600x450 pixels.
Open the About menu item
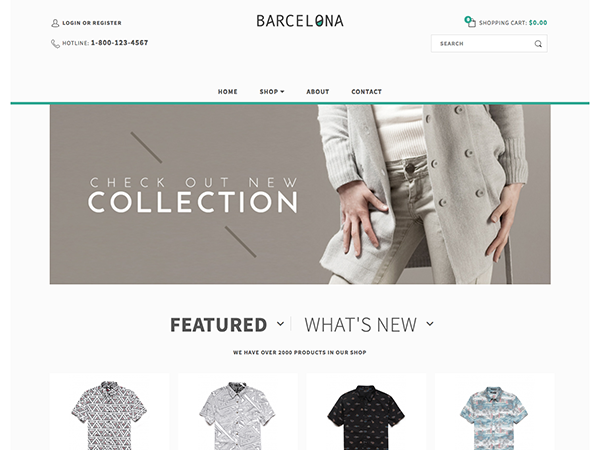click(318, 92)
